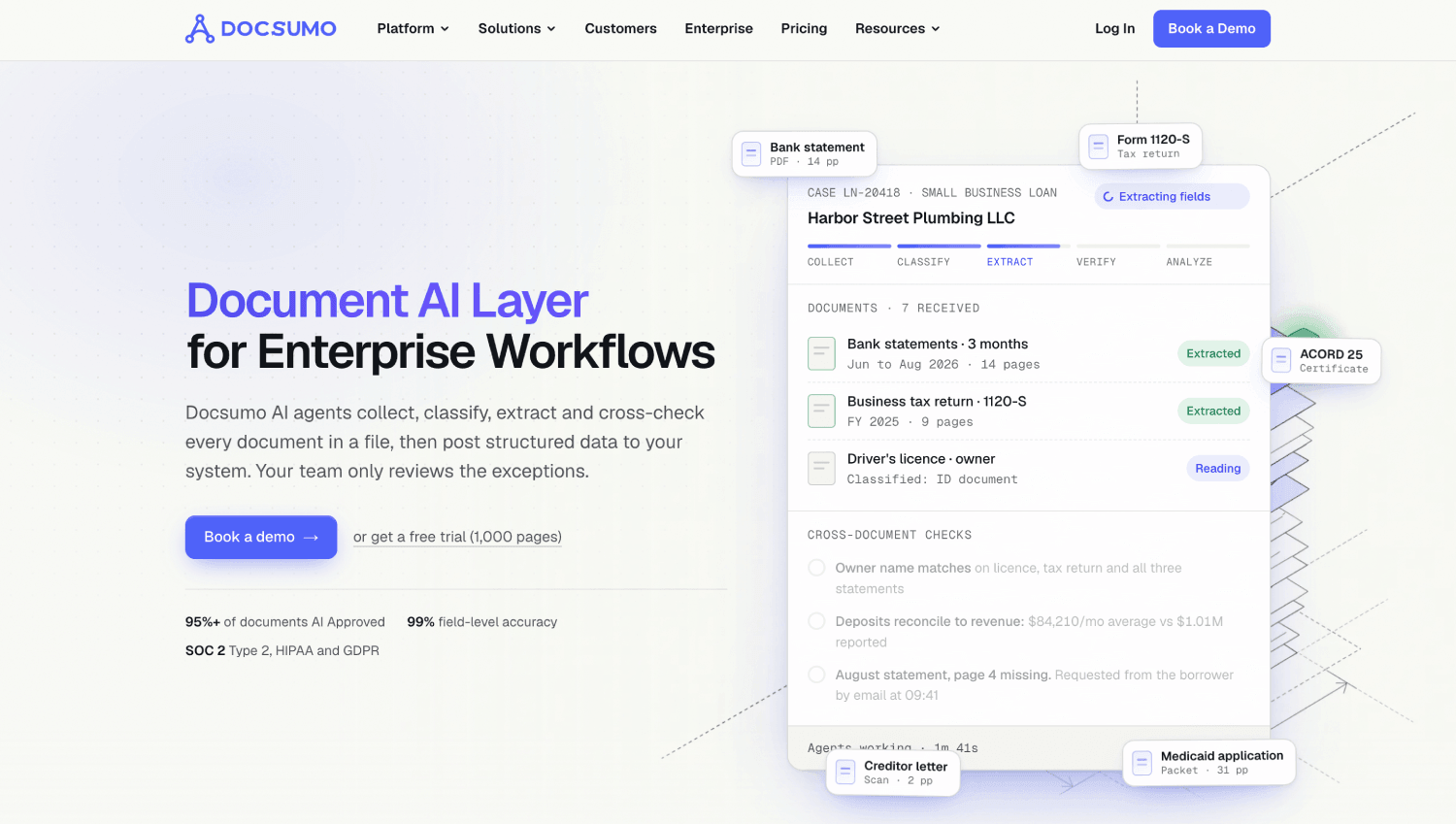Image resolution: width=1456 pixels, height=824 pixels.
Task: Select the COLLECT step label
Action: (831, 262)
